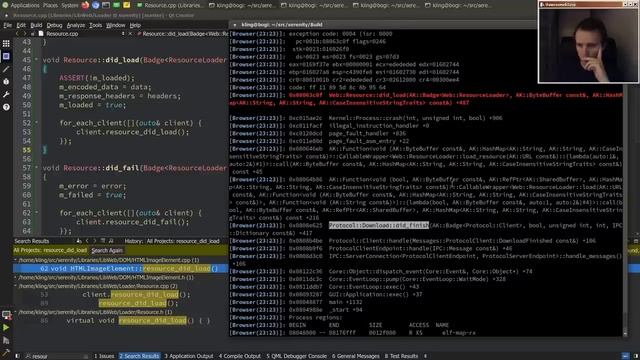The image size is (640, 360).
Task: Go to next search result item
Action: coord(95,241)
